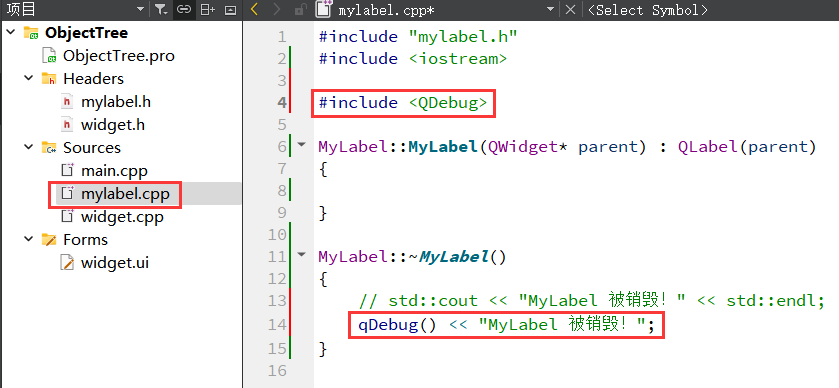839x388 pixels.
Task: Click the minimize sidebar panel icon
Action: tap(230, 9)
